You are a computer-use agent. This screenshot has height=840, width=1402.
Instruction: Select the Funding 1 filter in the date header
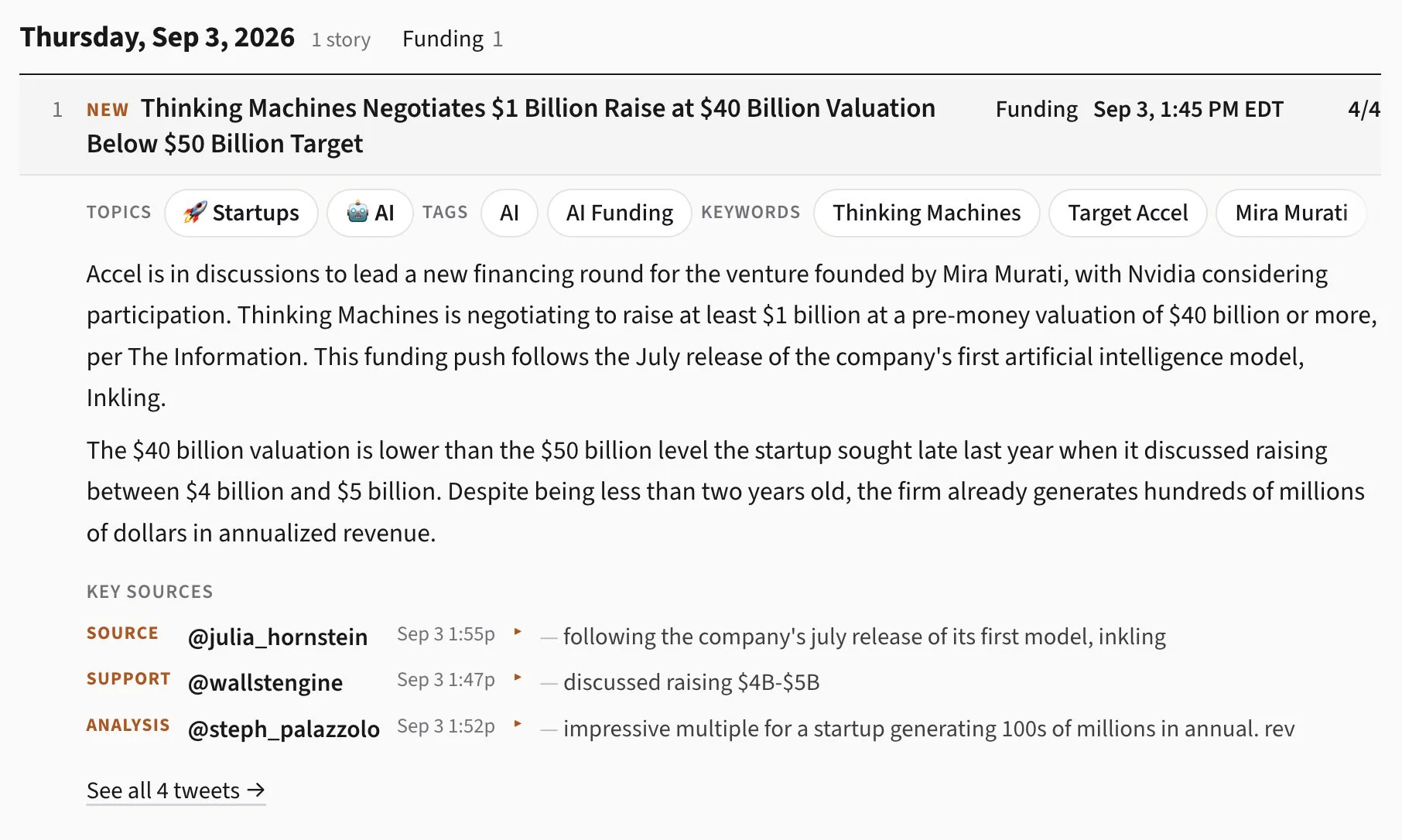click(x=453, y=39)
